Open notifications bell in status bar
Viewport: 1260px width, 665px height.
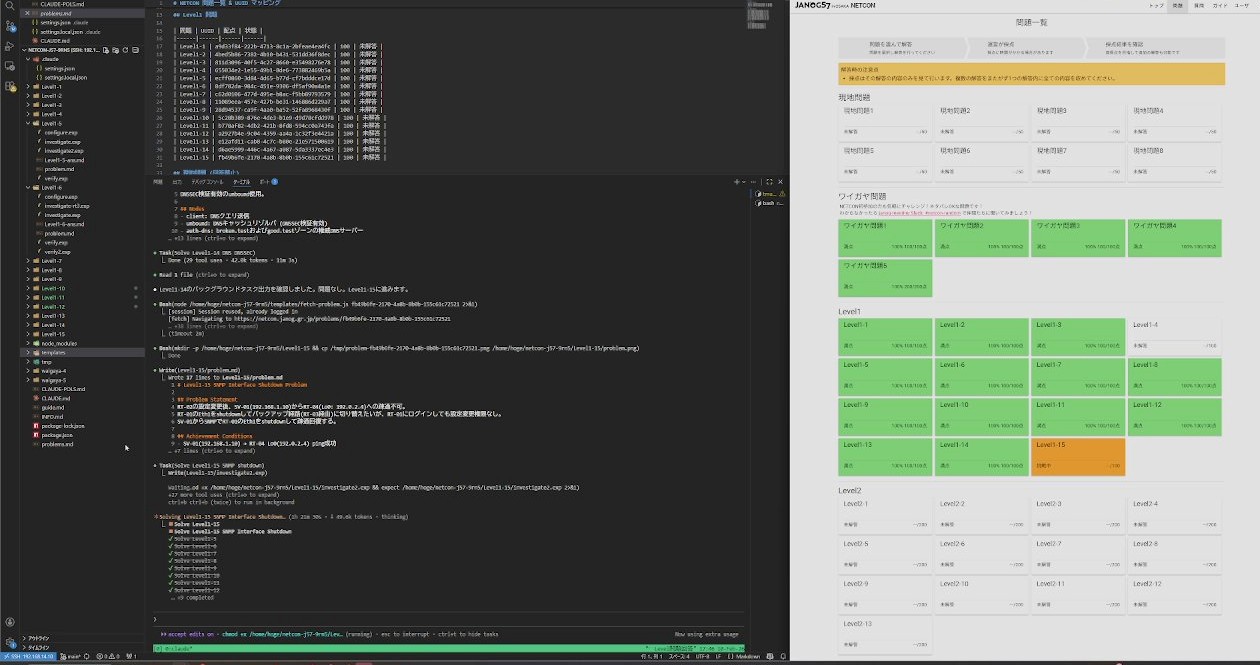[x=783, y=656]
